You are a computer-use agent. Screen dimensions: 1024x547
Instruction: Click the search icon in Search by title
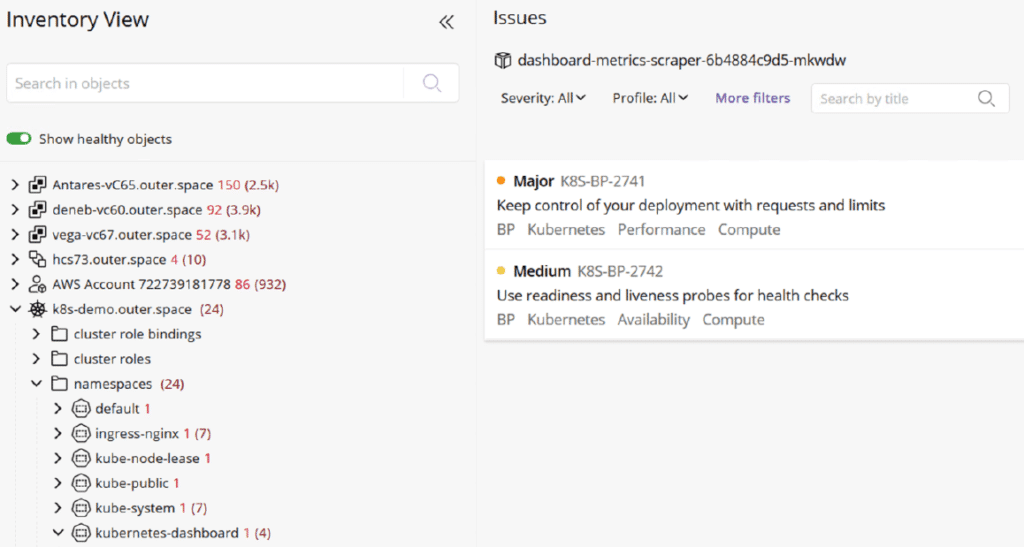(986, 99)
